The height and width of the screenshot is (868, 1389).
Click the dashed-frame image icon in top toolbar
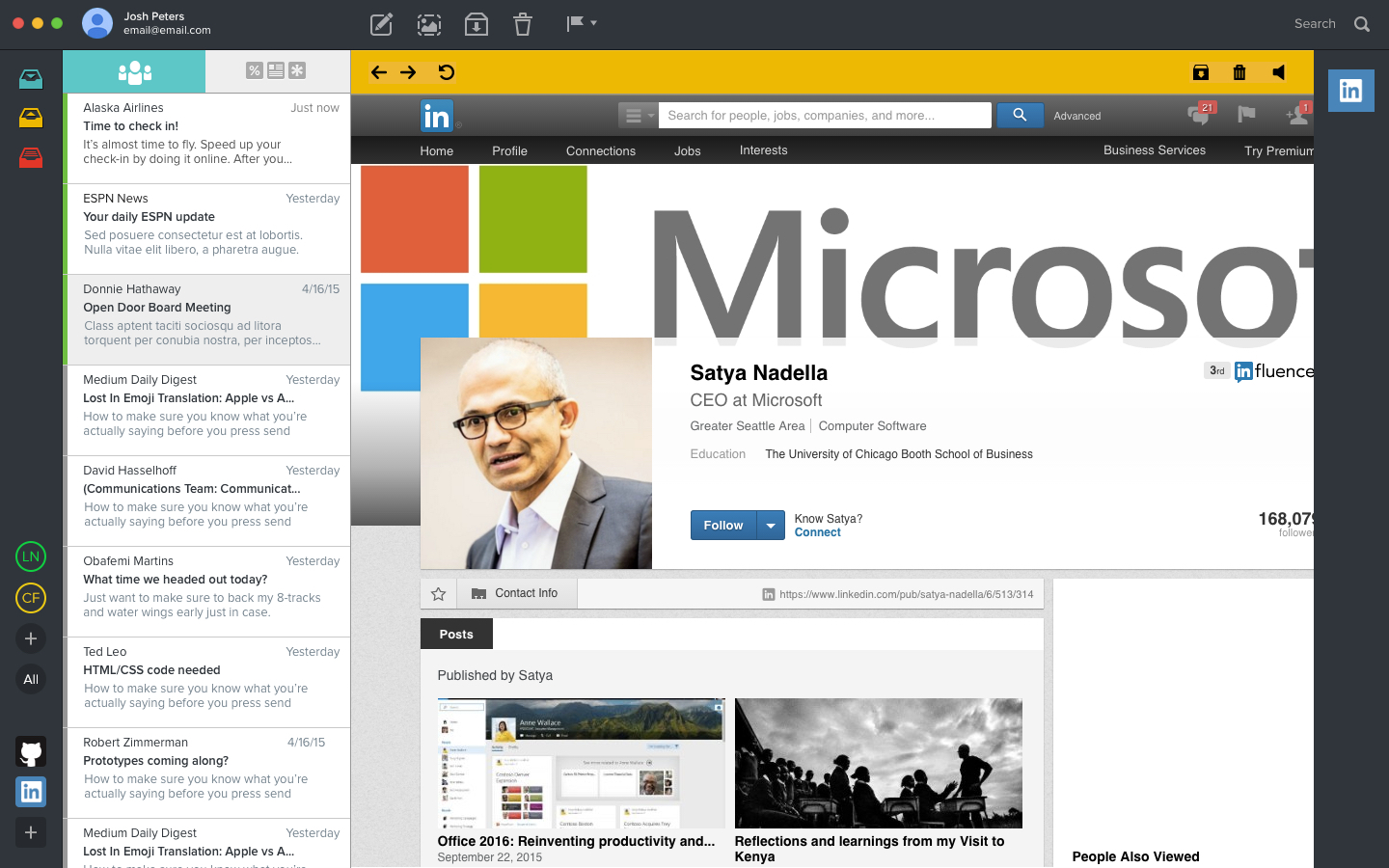tap(429, 24)
